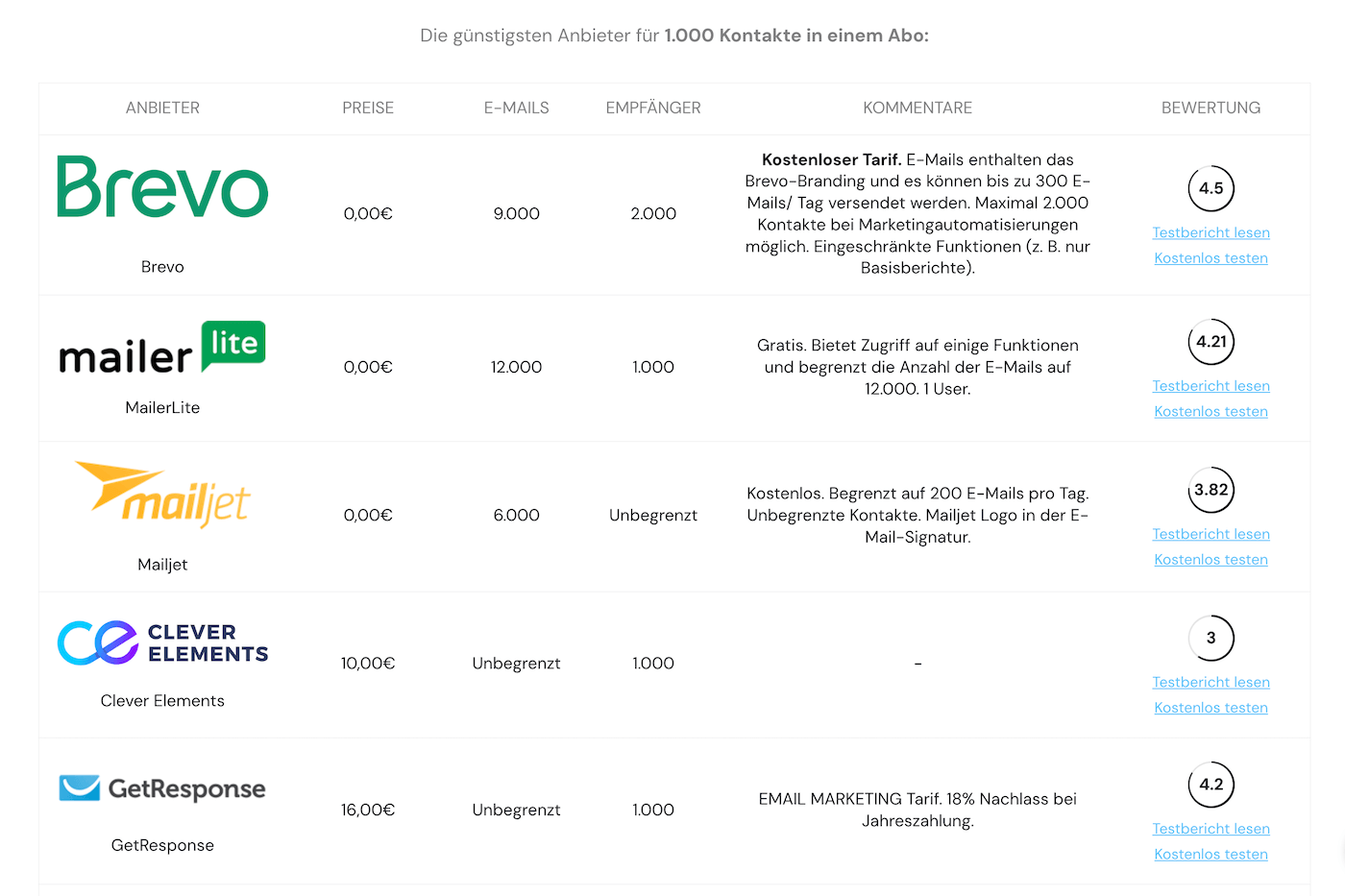This screenshot has height=896, width=1345.
Task: Click Brevo's 4.5 rating circle
Action: point(1210,188)
